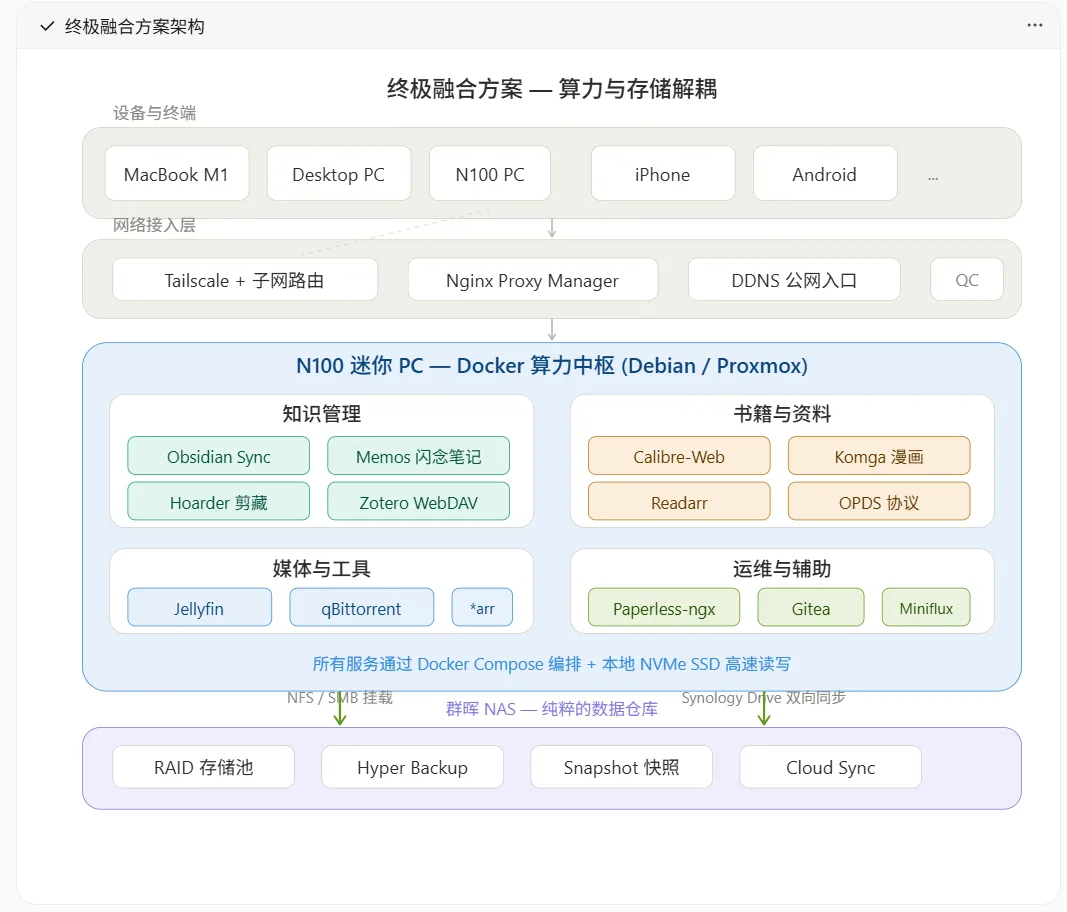
Task: Select the Miniflux service box
Action: [926, 607]
